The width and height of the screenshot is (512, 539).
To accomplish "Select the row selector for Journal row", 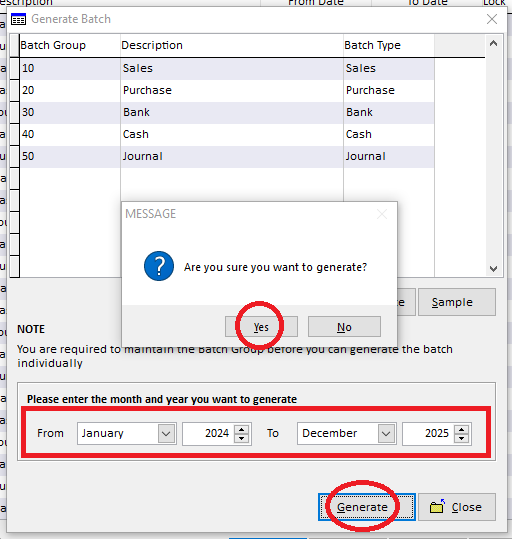I will (14, 156).
